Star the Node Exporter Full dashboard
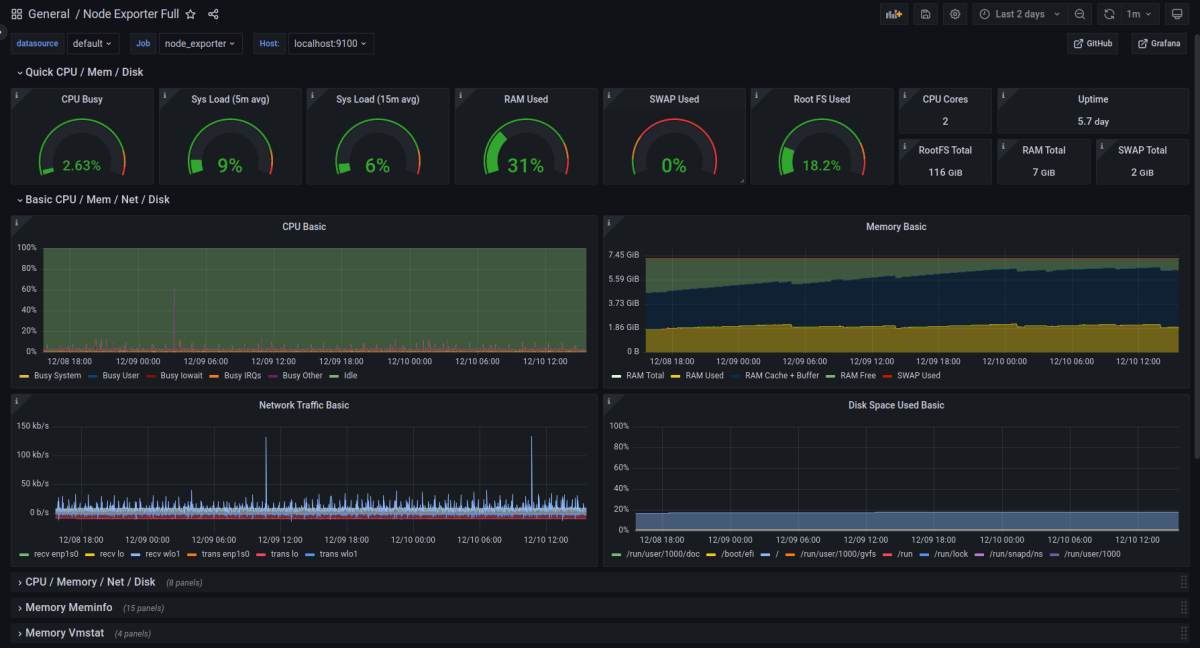Viewport: 1200px width, 648px height. click(x=191, y=14)
